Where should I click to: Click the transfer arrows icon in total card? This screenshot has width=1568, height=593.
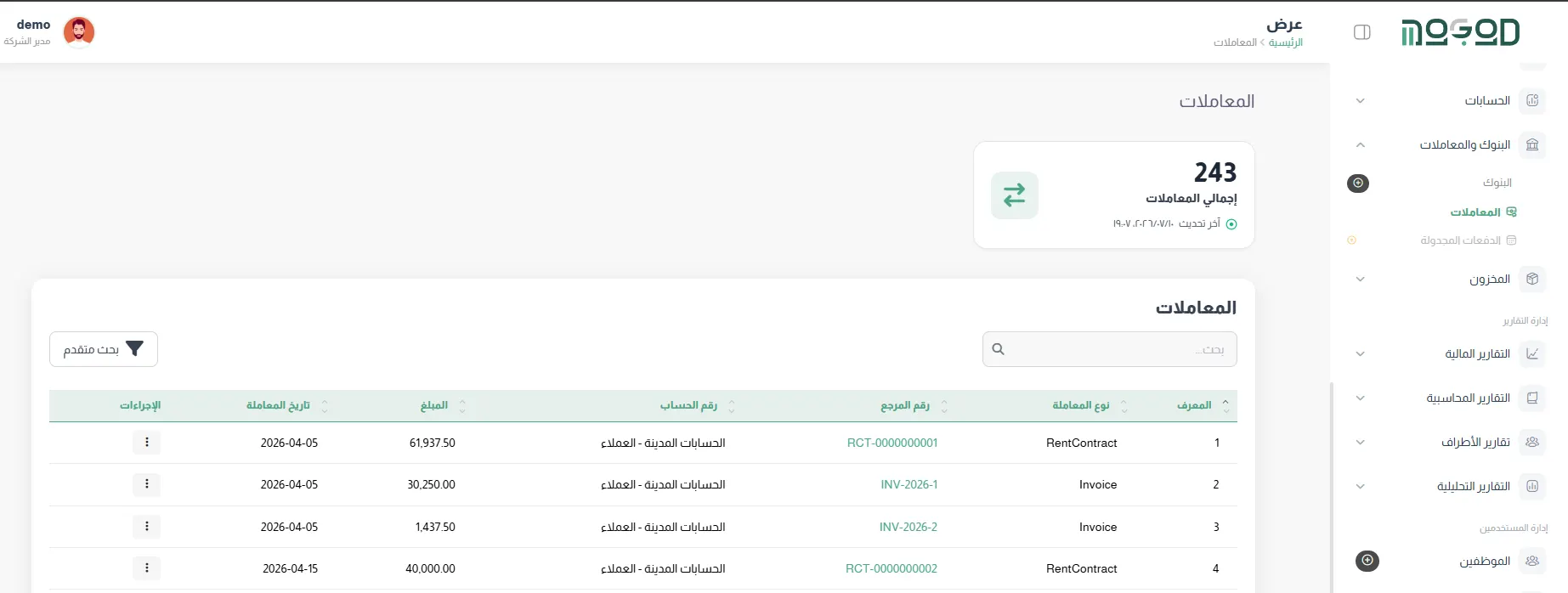(x=1015, y=195)
